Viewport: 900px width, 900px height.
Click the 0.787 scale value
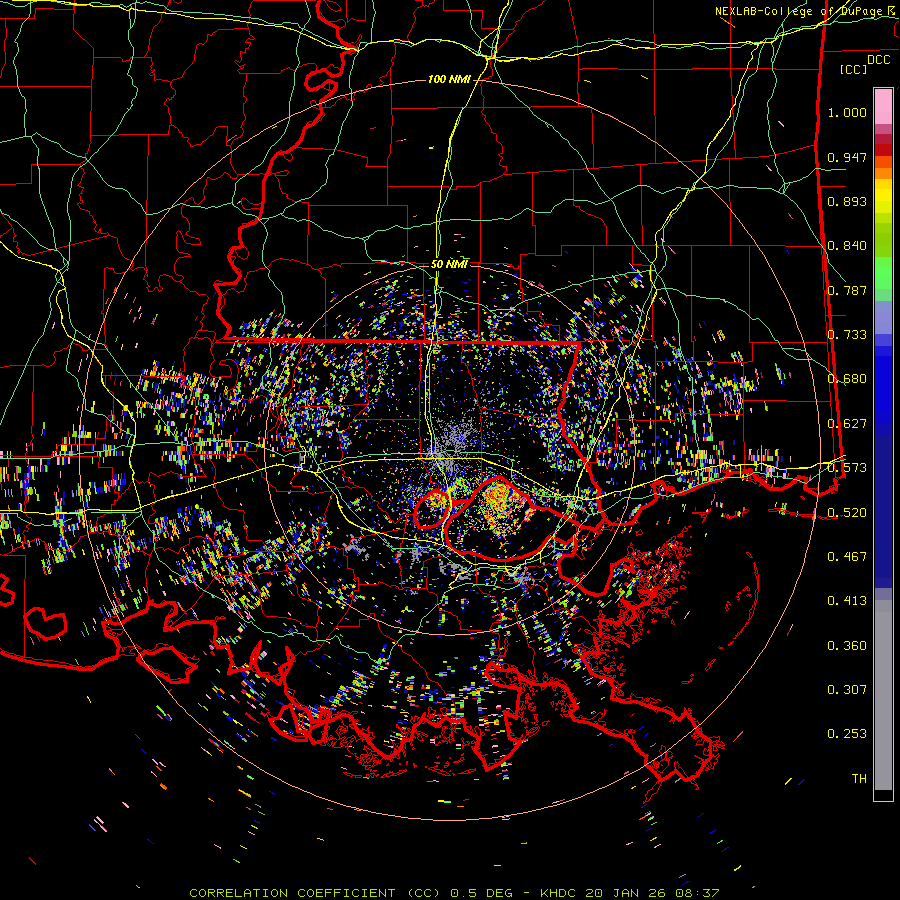[847, 290]
